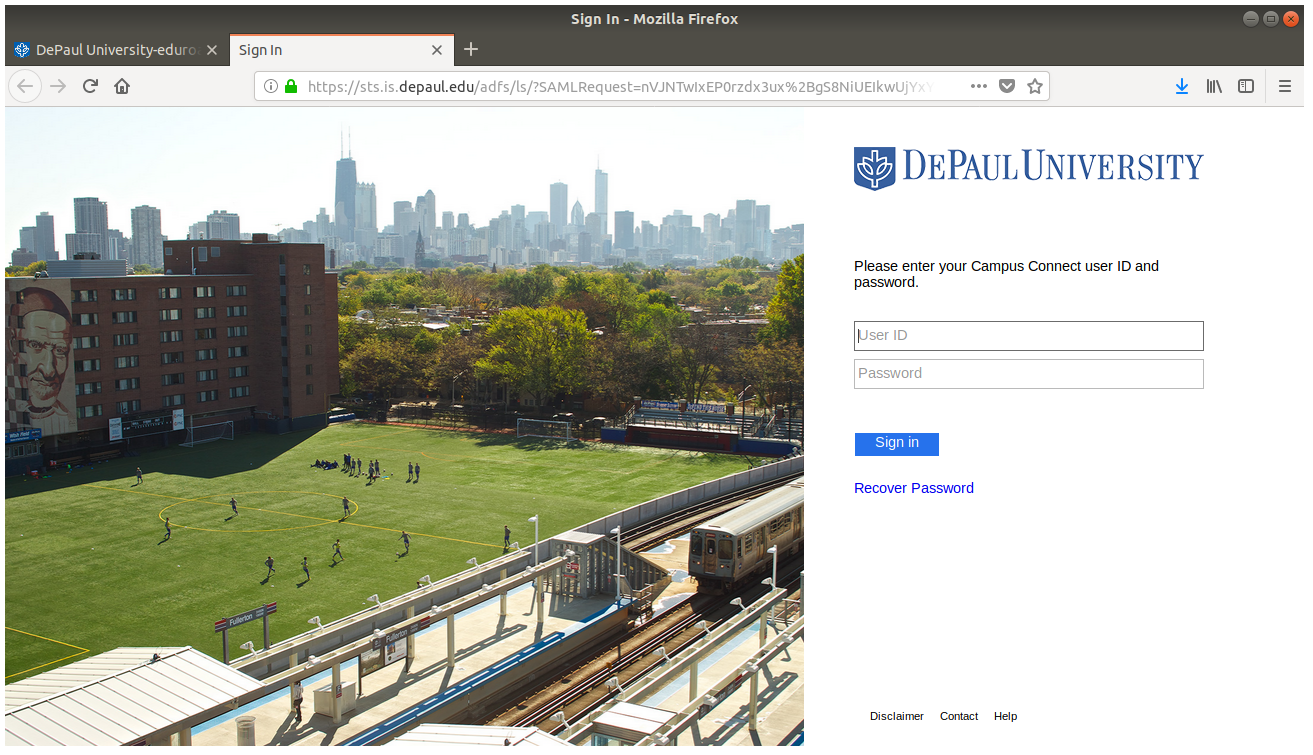The image size is (1313, 755).
Task: Show site information icon in address bar
Action: (x=270, y=87)
